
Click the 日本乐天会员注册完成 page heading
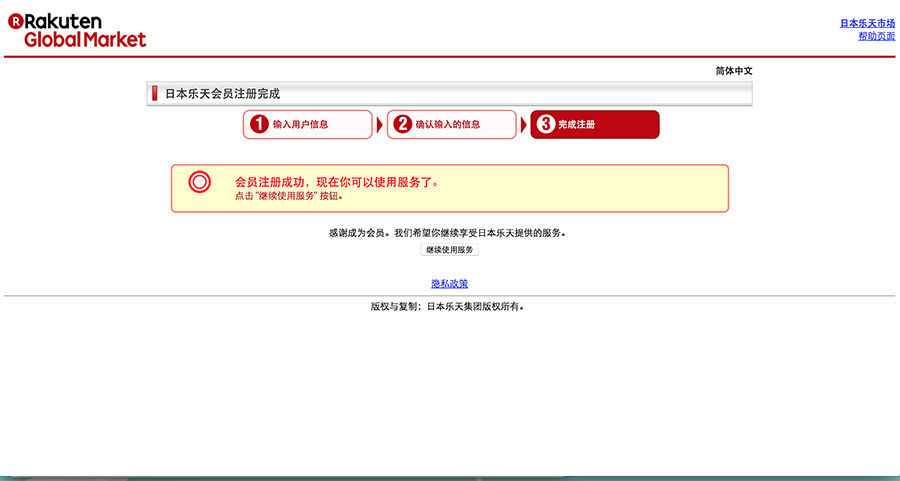pyautogui.click(x=222, y=94)
